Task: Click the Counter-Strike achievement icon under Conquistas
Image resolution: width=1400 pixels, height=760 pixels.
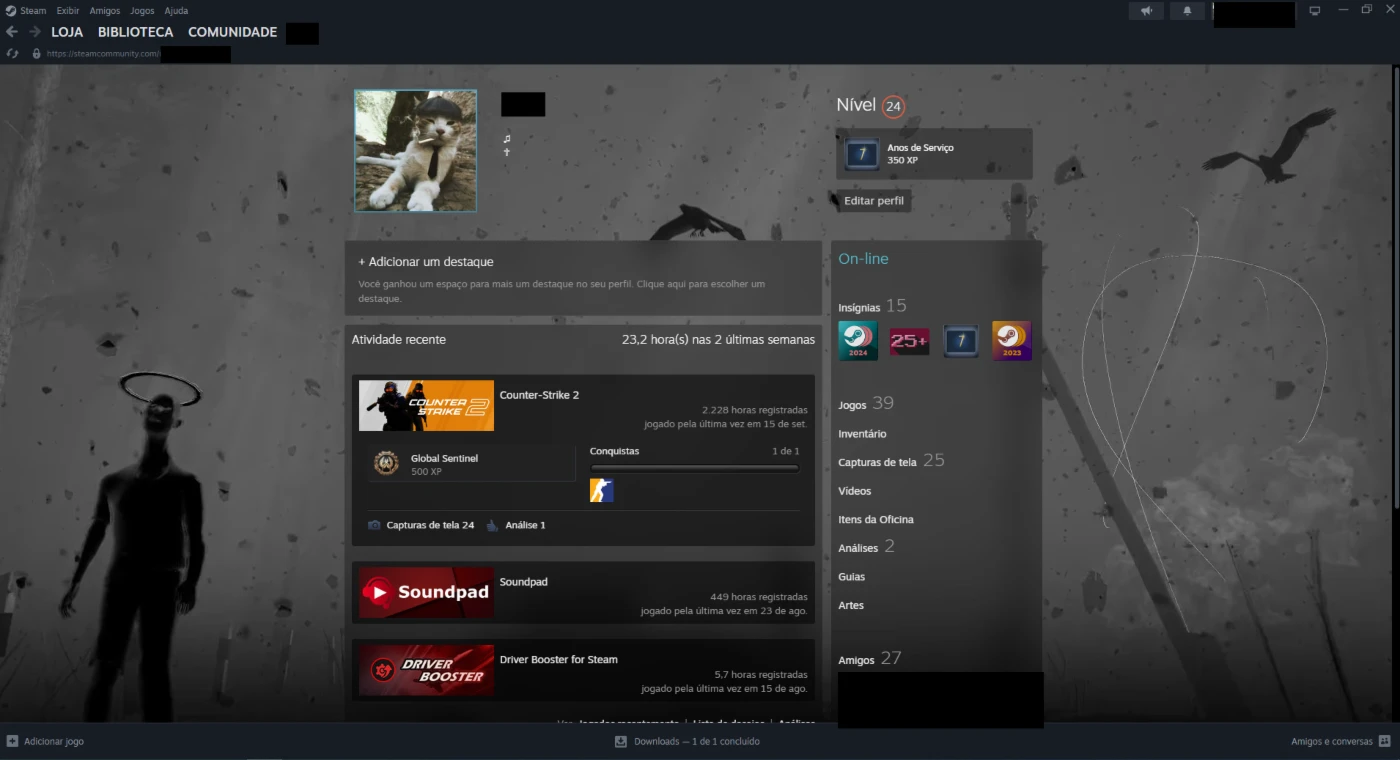Action: pyautogui.click(x=601, y=490)
